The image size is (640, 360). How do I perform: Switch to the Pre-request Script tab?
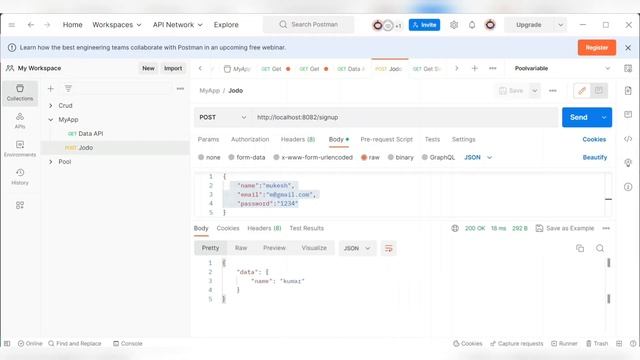click(x=386, y=140)
